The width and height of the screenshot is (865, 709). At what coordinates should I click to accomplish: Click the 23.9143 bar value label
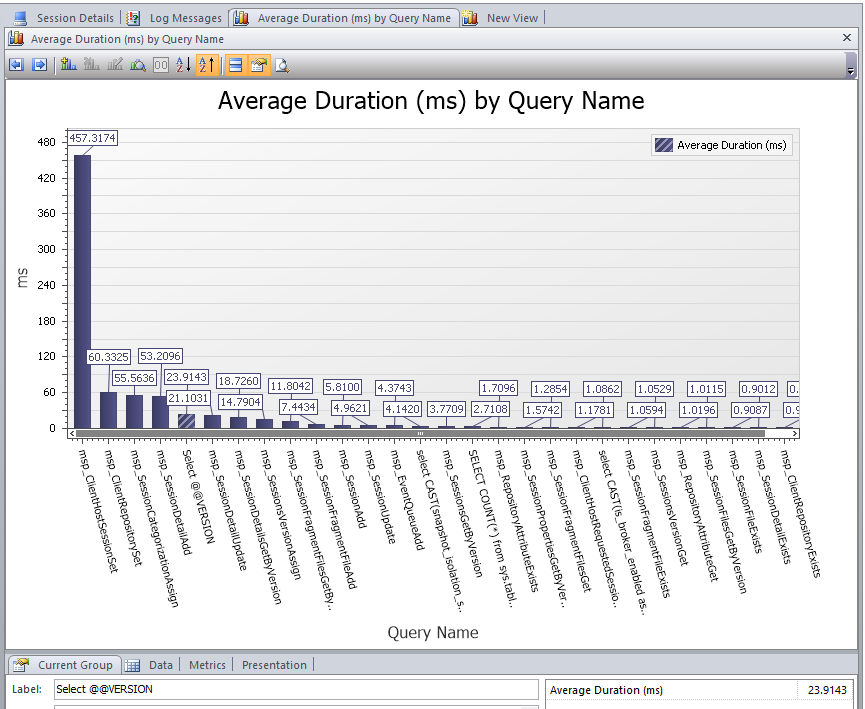click(x=186, y=377)
